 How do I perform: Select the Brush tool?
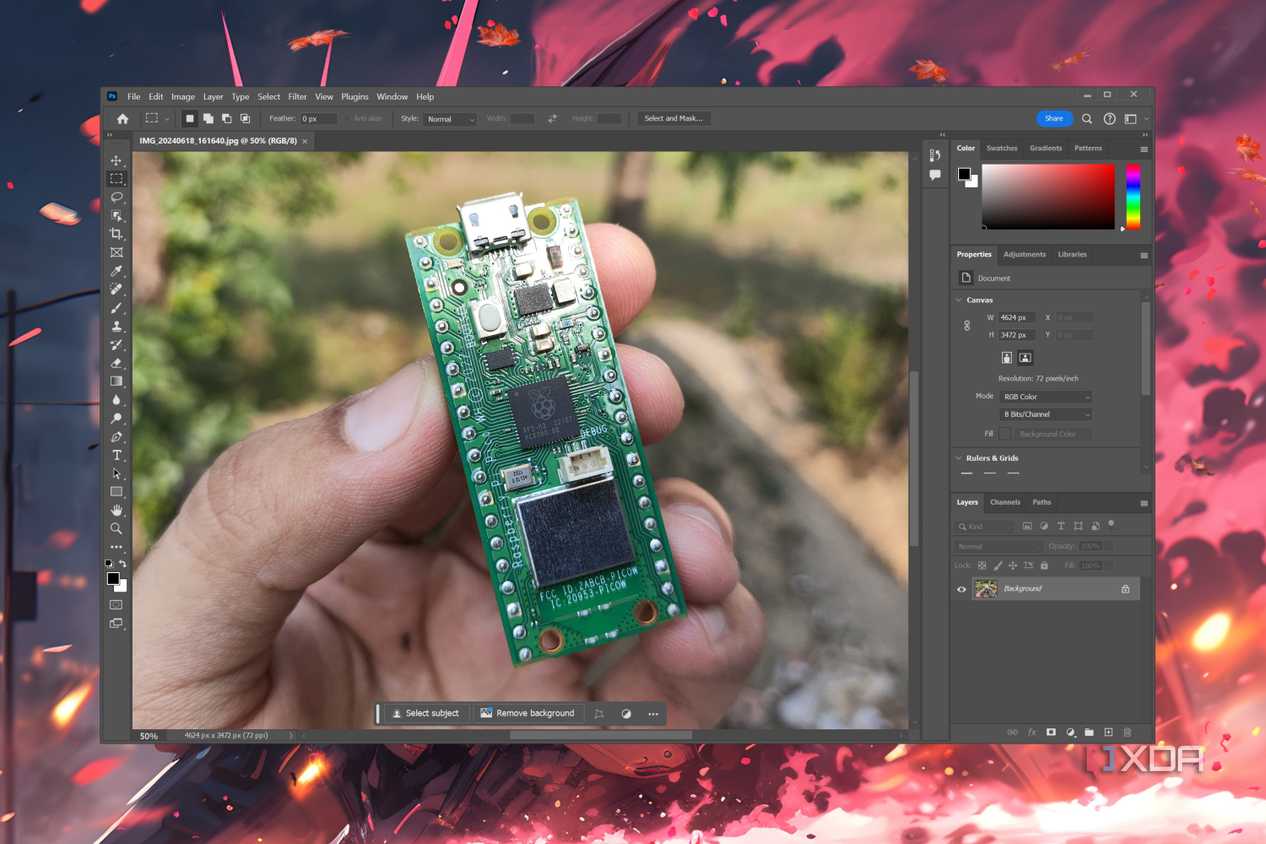coord(116,308)
